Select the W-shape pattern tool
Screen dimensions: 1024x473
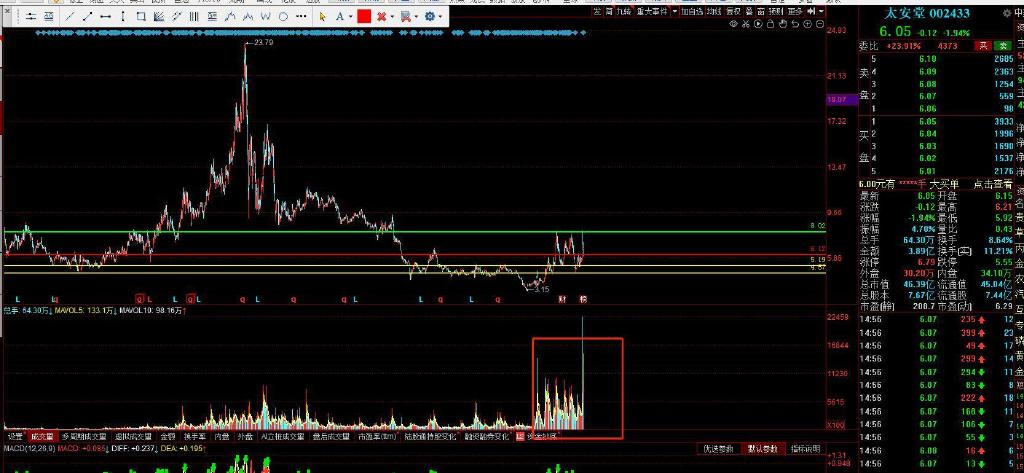click(266, 16)
